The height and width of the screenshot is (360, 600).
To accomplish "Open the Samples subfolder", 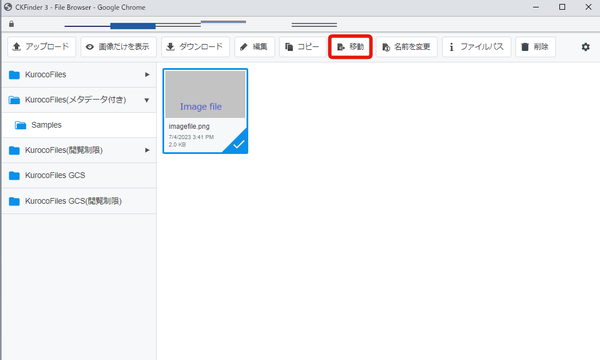I will [79, 125].
